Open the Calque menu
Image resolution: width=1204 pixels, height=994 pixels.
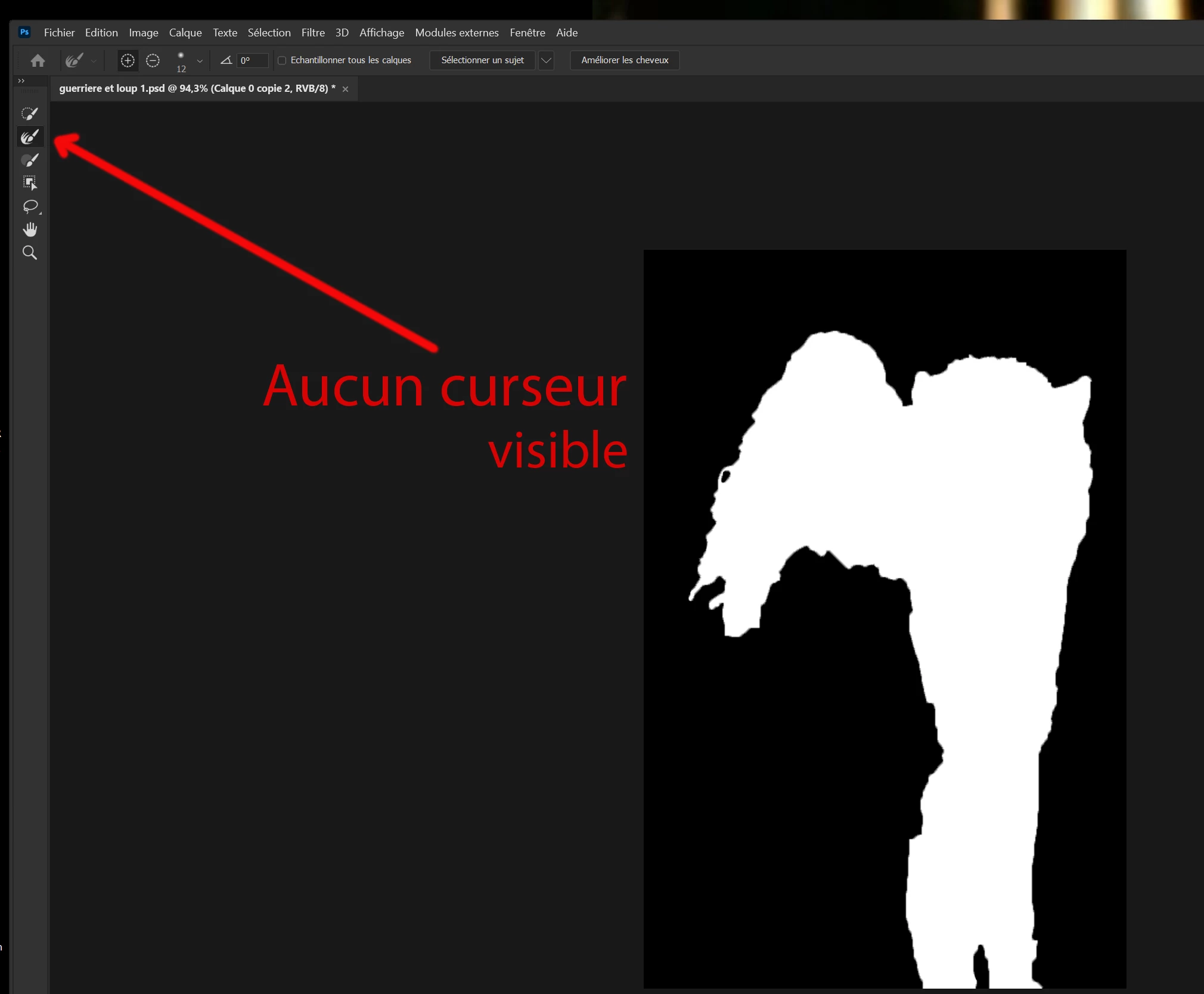pyautogui.click(x=185, y=33)
